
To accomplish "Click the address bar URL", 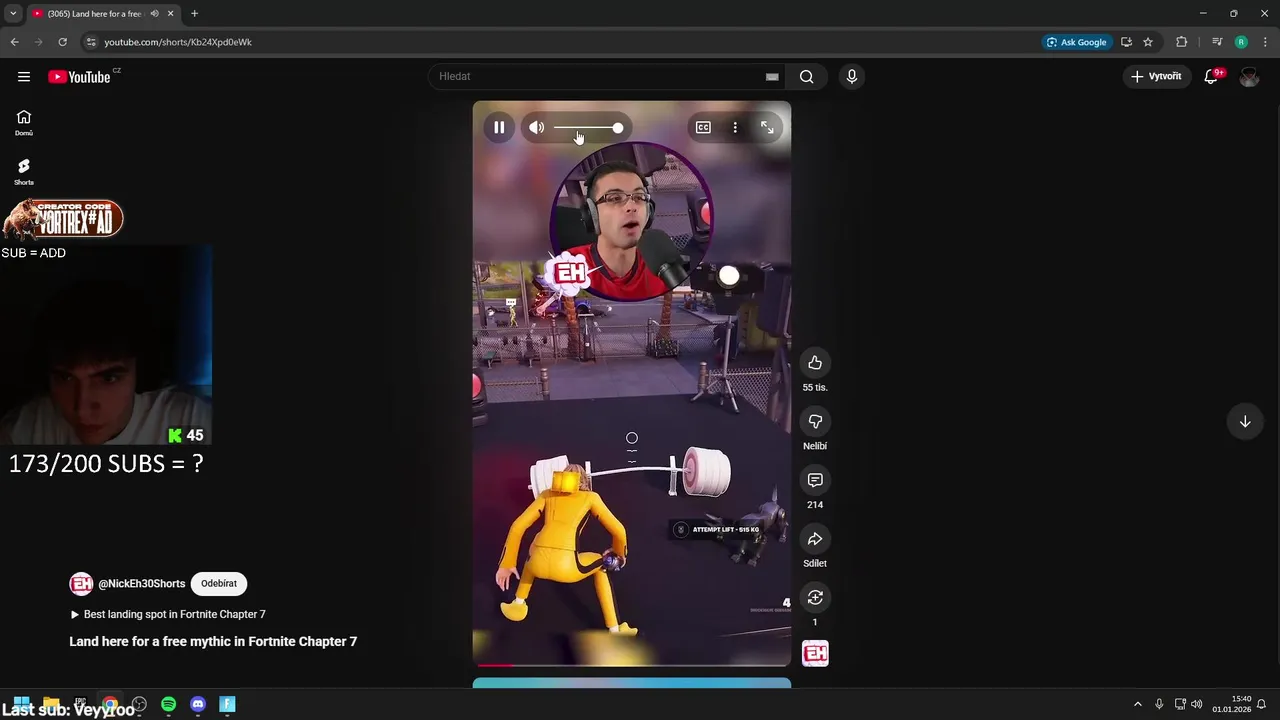I will pos(178,42).
